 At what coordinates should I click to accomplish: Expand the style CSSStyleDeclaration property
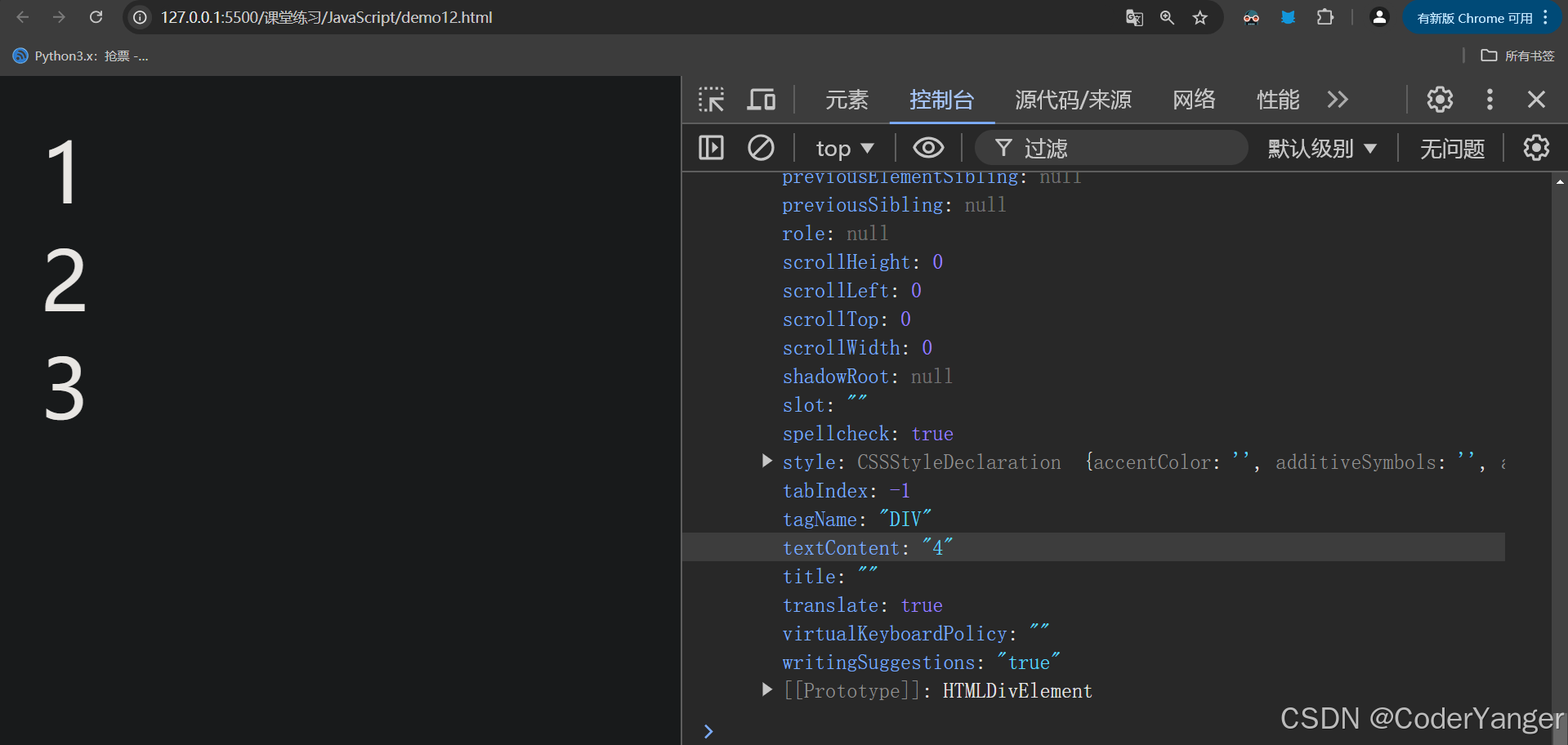(766, 462)
